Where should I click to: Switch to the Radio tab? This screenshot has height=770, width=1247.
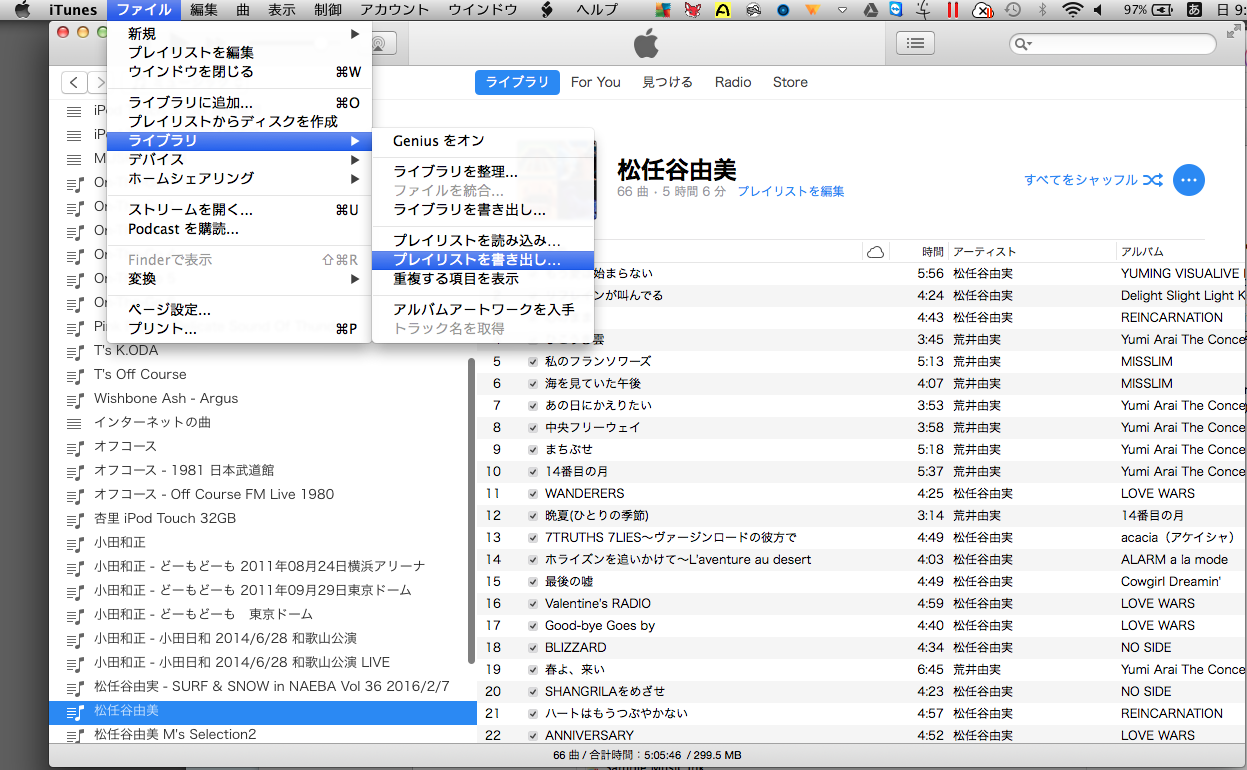733,82
